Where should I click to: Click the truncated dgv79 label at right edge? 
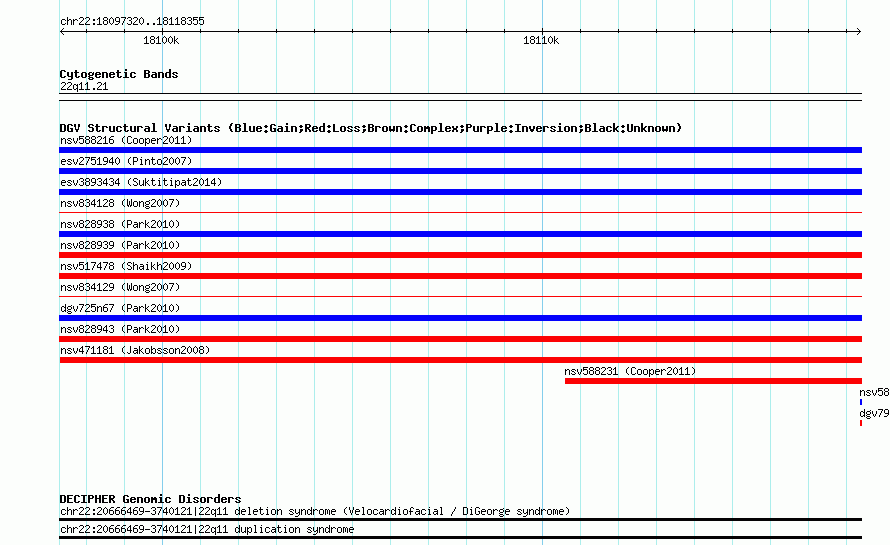pyautogui.click(x=874, y=413)
